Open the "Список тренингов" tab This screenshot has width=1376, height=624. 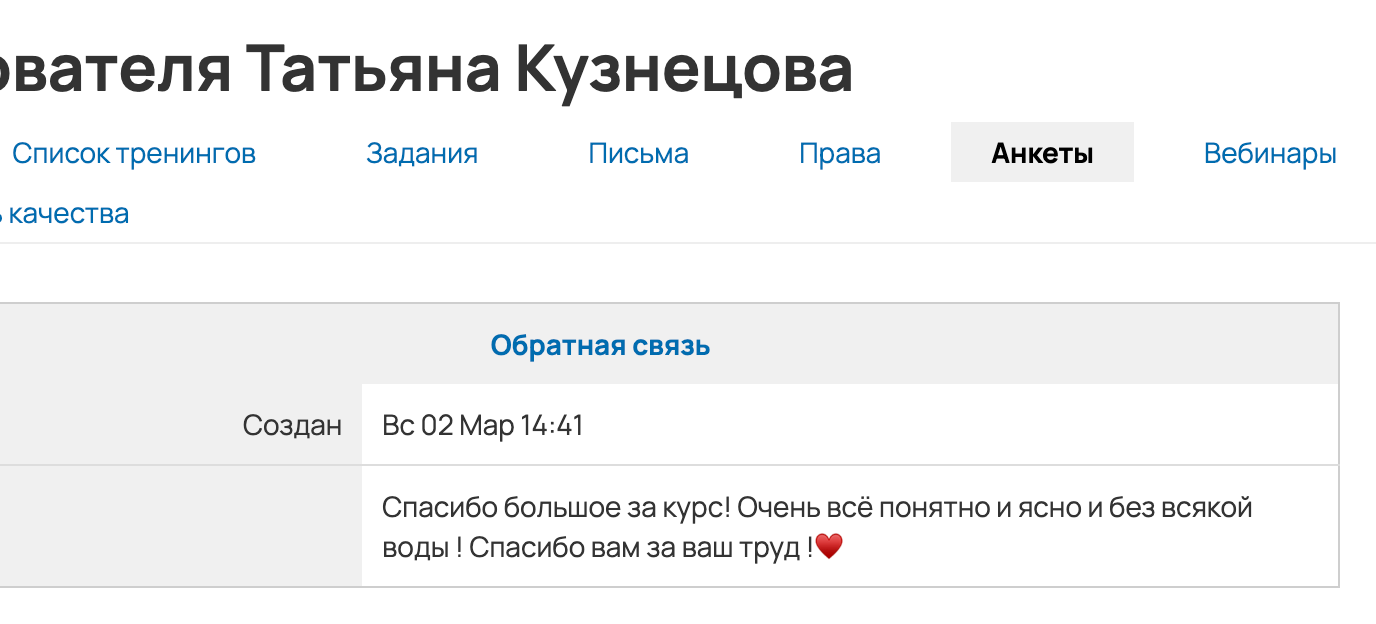click(x=134, y=153)
